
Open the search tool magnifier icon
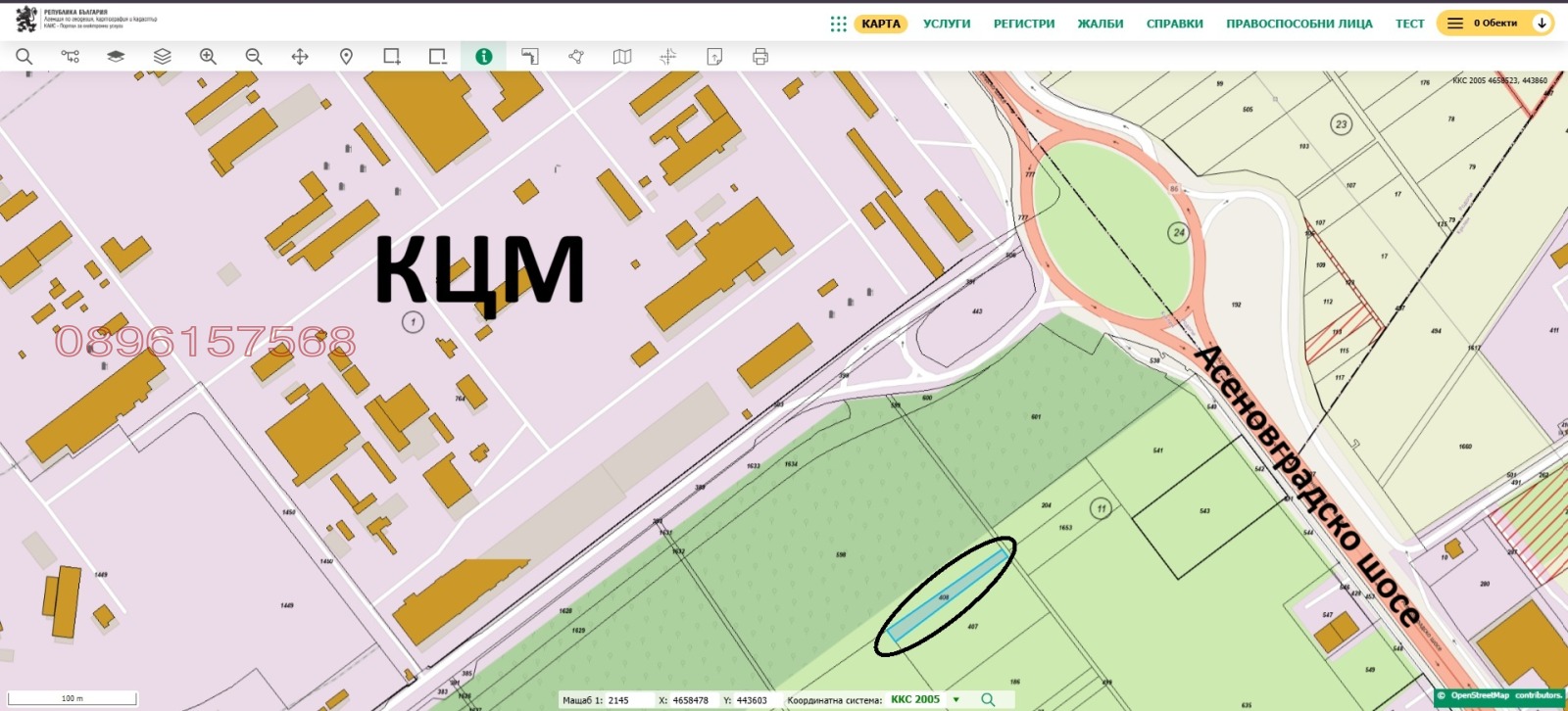[24, 57]
